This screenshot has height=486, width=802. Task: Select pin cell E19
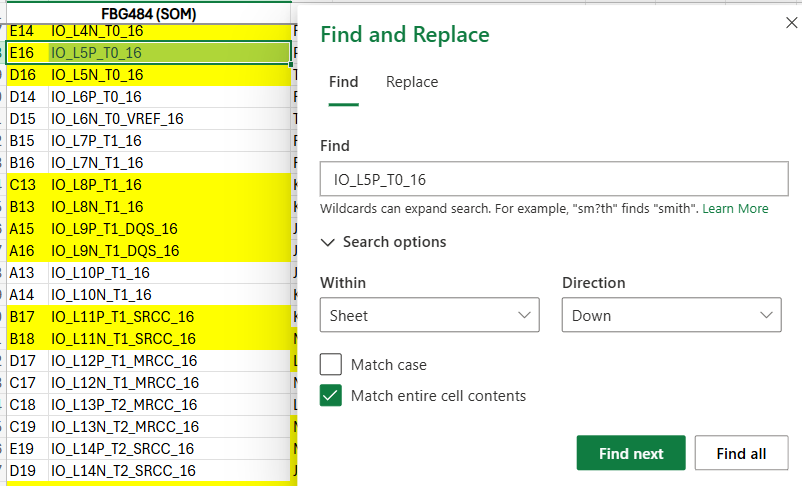pos(27,449)
